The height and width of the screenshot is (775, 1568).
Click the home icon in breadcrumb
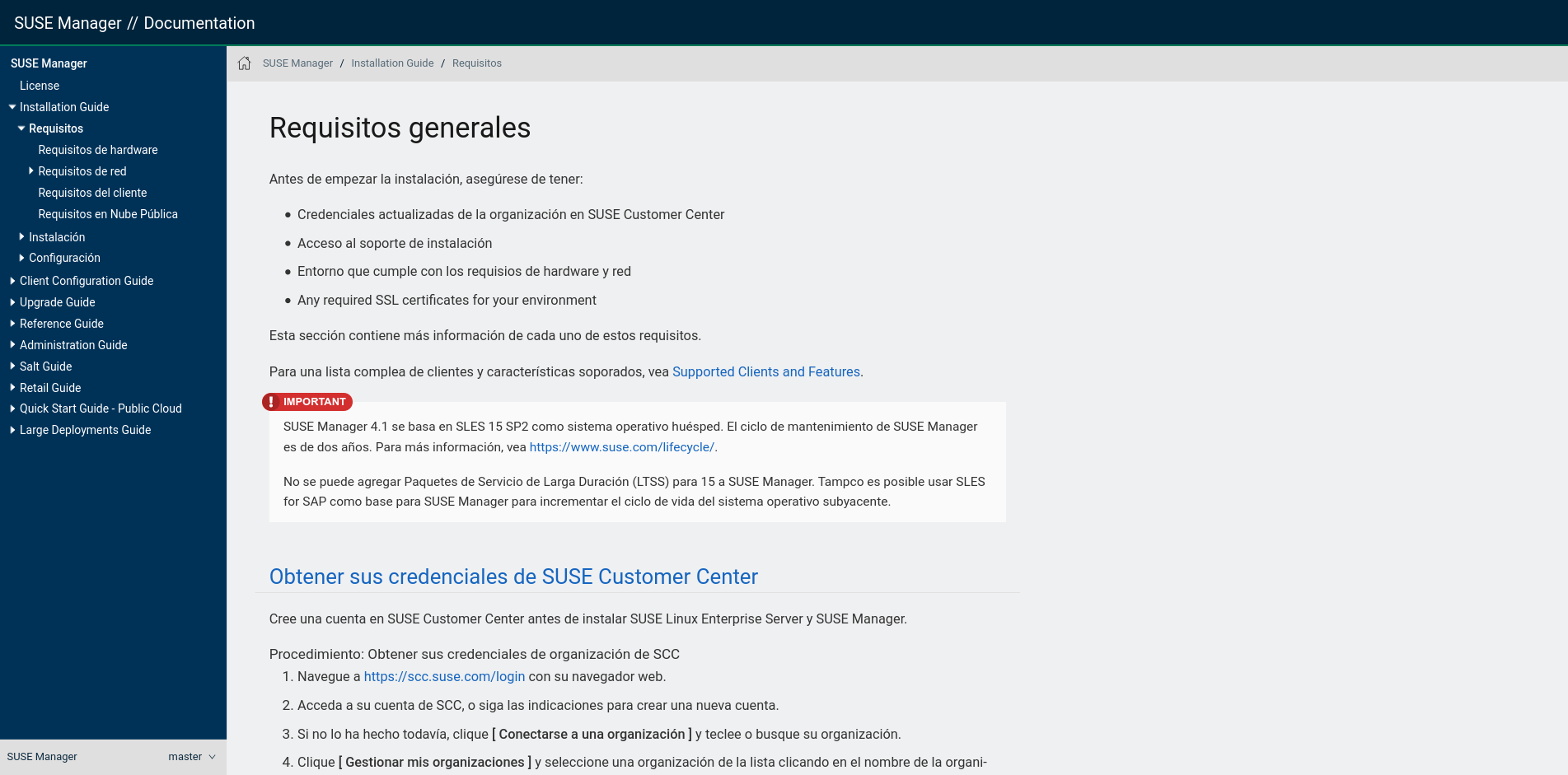[x=244, y=63]
